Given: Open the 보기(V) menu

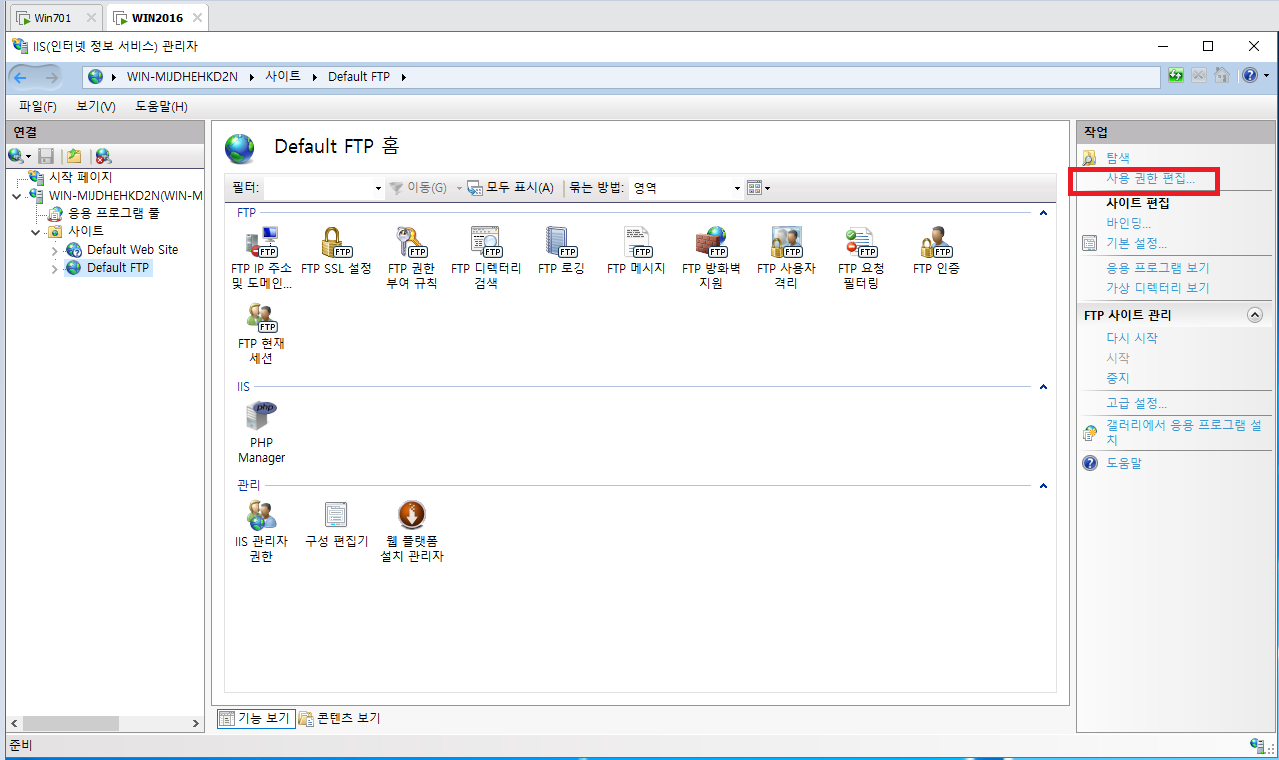Looking at the screenshot, I should pos(96,106).
